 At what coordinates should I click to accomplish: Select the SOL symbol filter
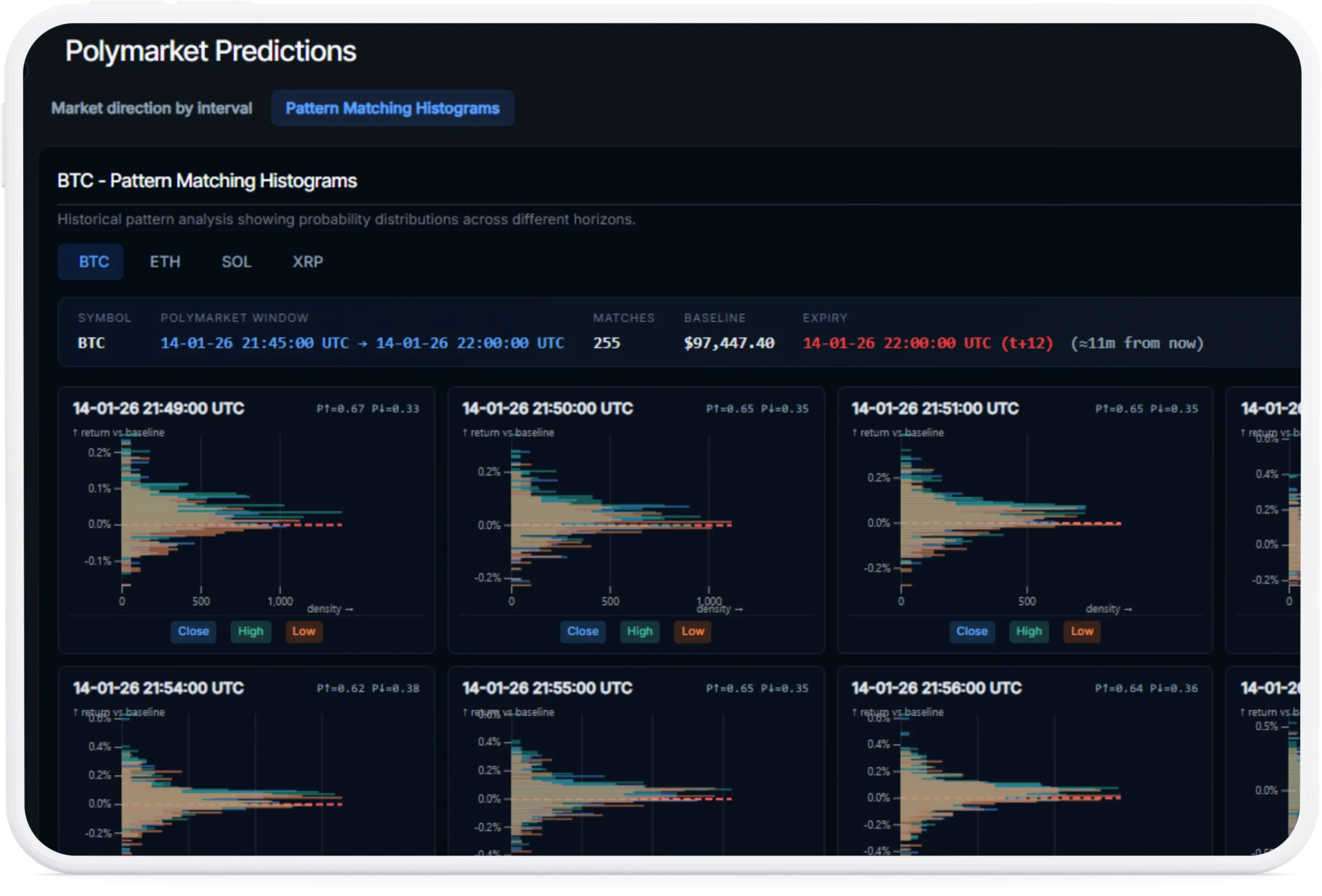[236, 262]
